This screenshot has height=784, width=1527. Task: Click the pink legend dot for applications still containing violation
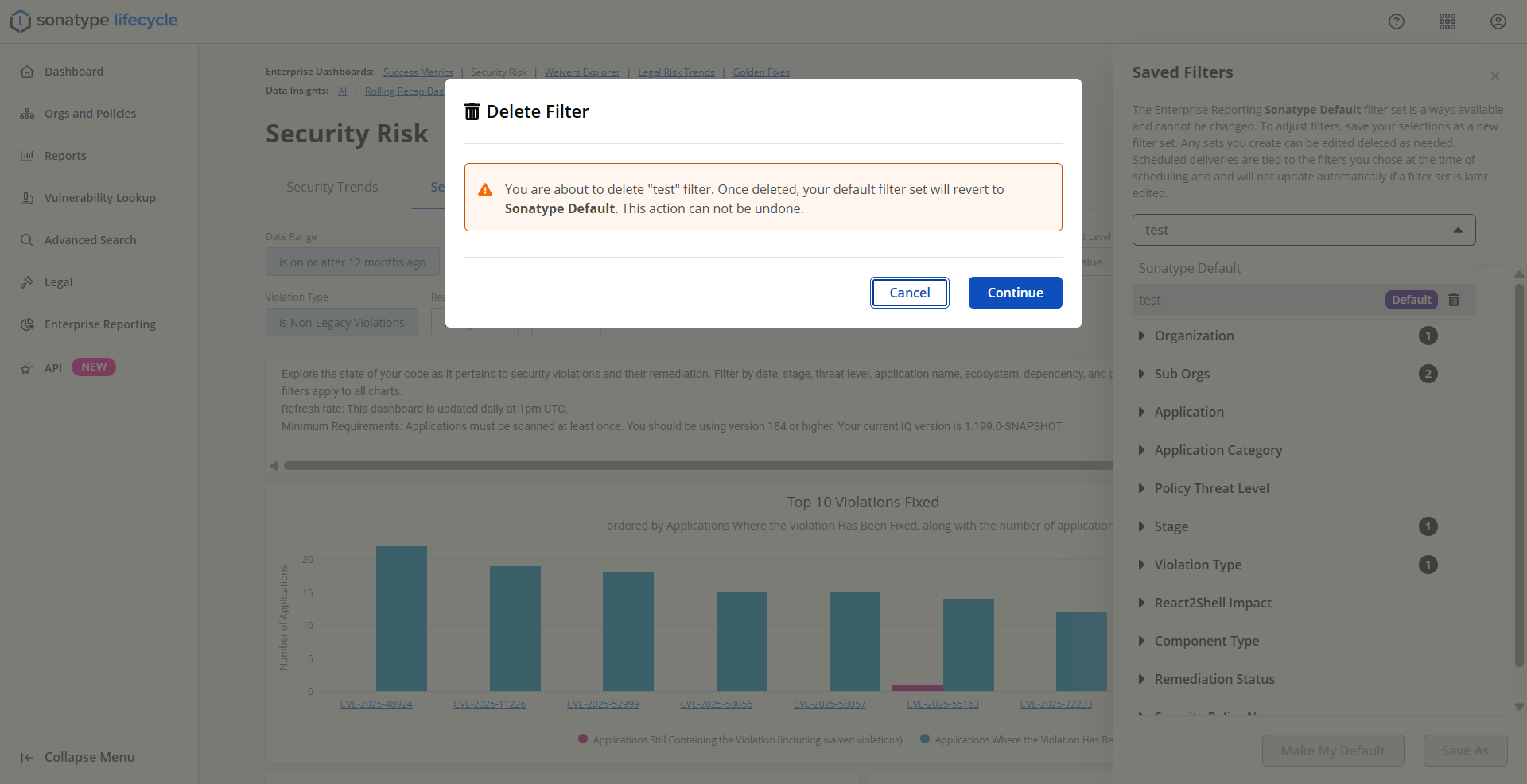[x=583, y=739]
